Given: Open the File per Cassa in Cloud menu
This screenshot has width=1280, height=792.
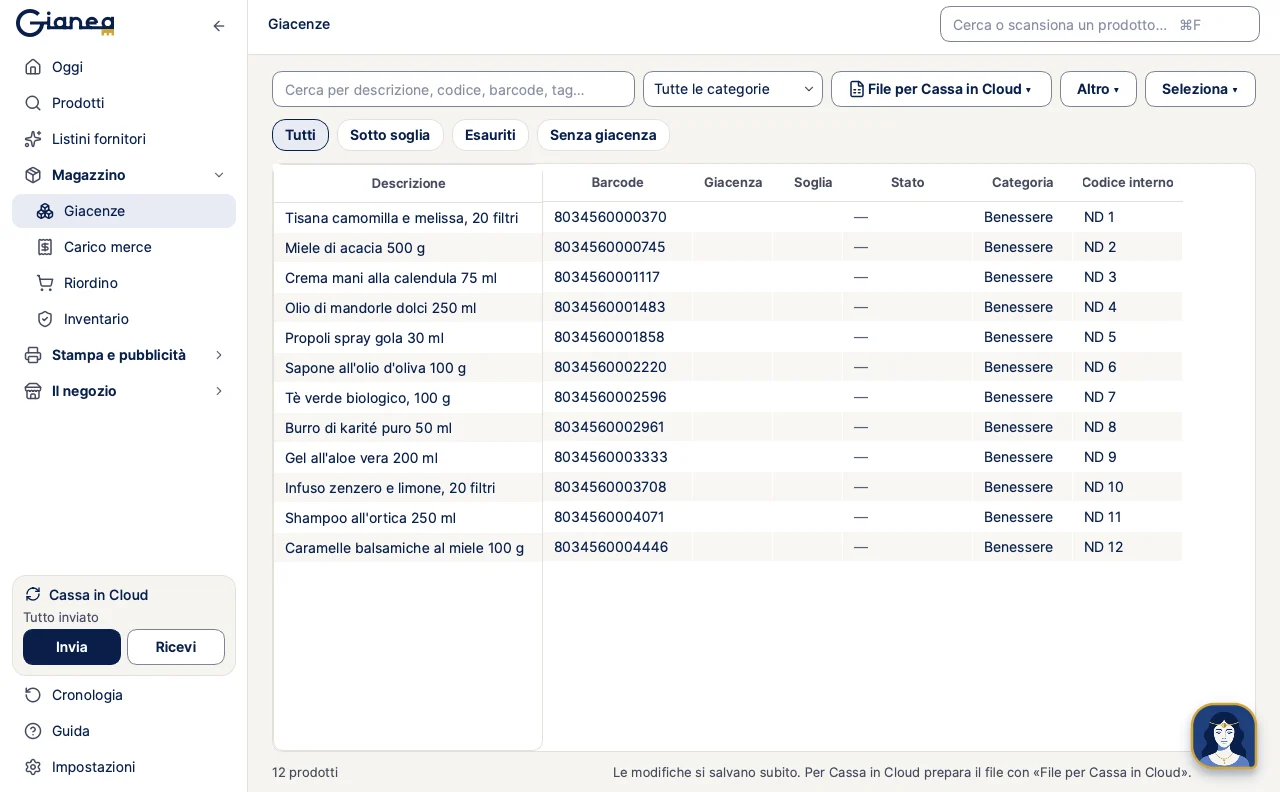Looking at the screenshot, I should (x=941, y=89).
